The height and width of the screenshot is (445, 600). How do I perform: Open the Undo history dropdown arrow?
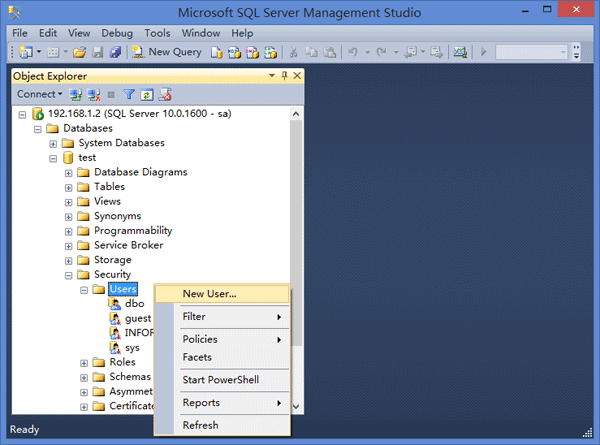[367, 52]
